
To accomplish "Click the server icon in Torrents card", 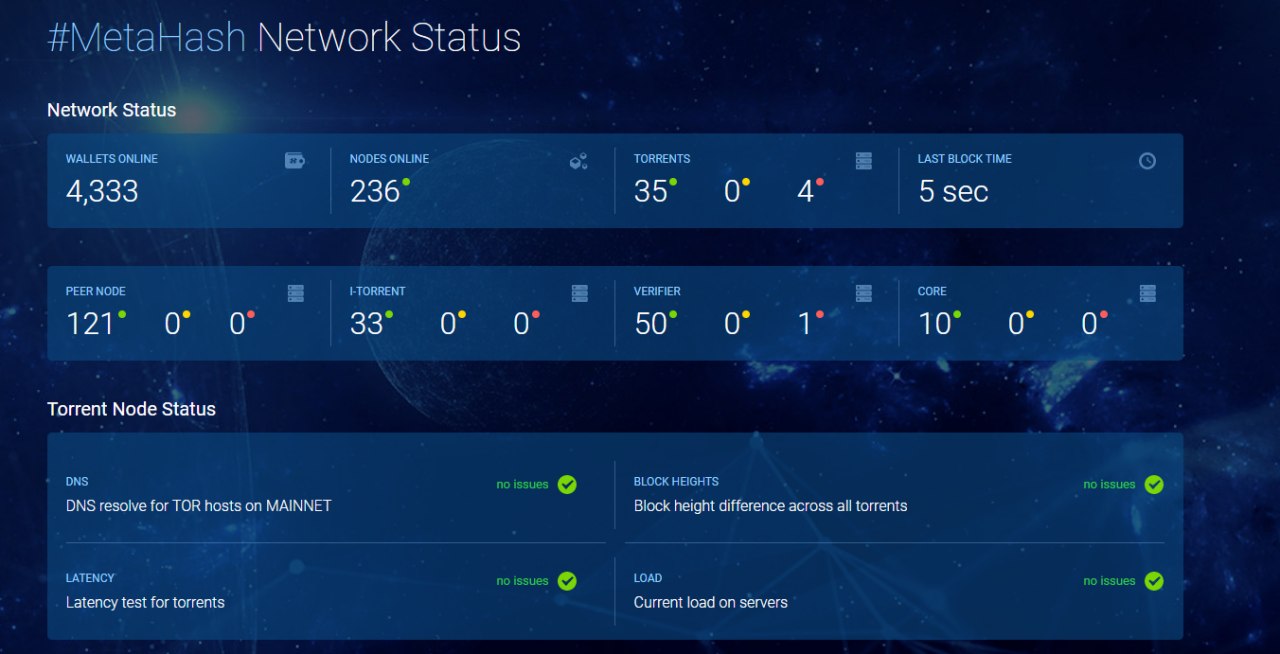I will 864,160.
